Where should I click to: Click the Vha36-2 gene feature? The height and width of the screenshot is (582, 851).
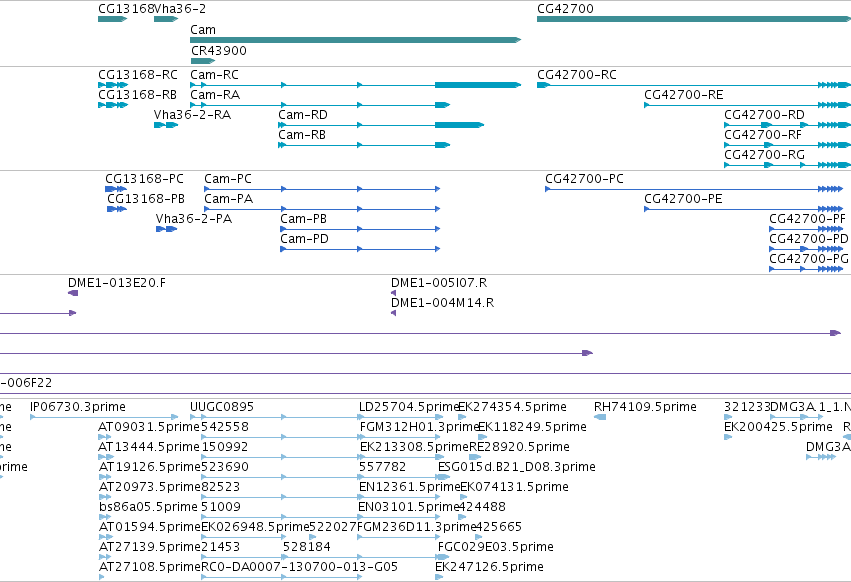click(x=166, y=19)
